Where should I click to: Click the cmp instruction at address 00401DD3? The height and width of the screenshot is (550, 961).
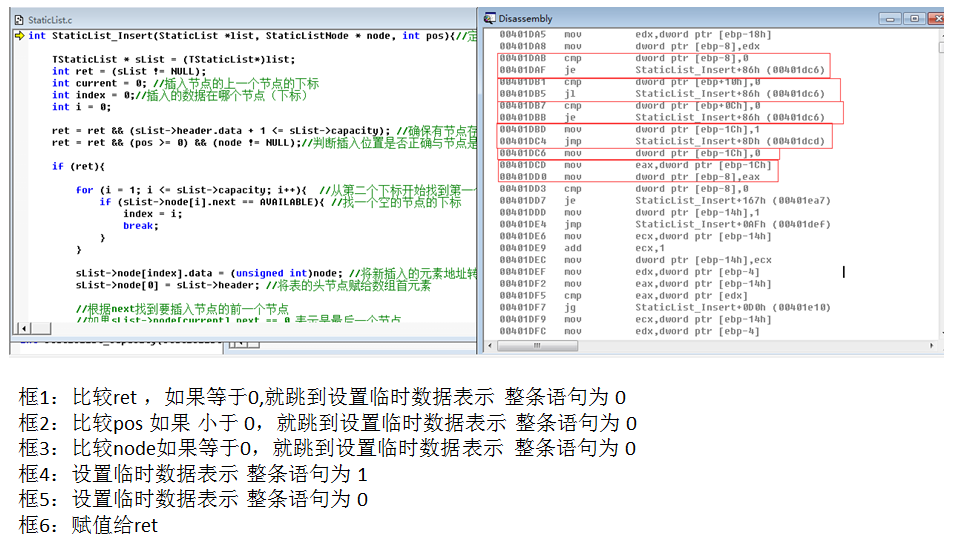[623, 189]
